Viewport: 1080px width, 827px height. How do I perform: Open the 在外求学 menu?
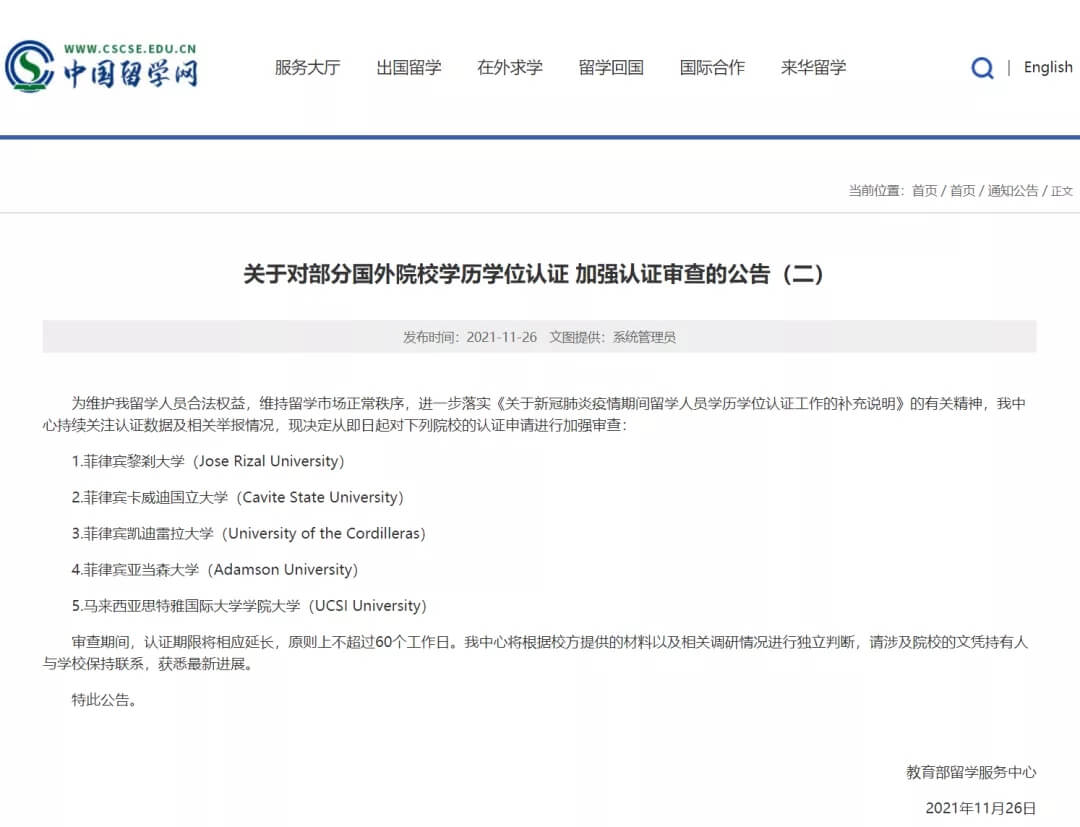(510, 67)
